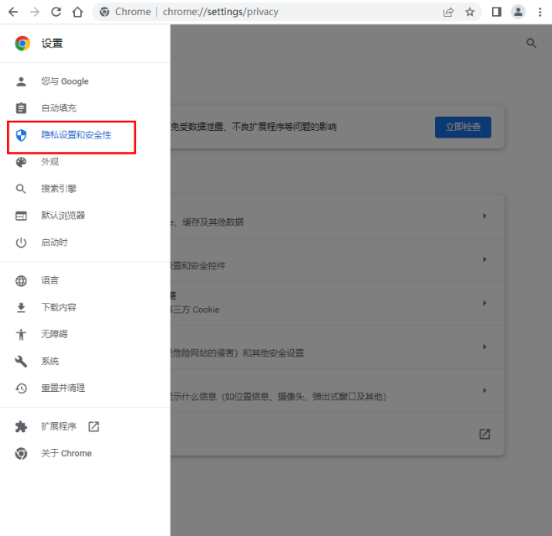The width and height of the screenshot is (552, 536).
Task: Expand the 缓存及其他数据 row arrow
Action: coord(484,216)
